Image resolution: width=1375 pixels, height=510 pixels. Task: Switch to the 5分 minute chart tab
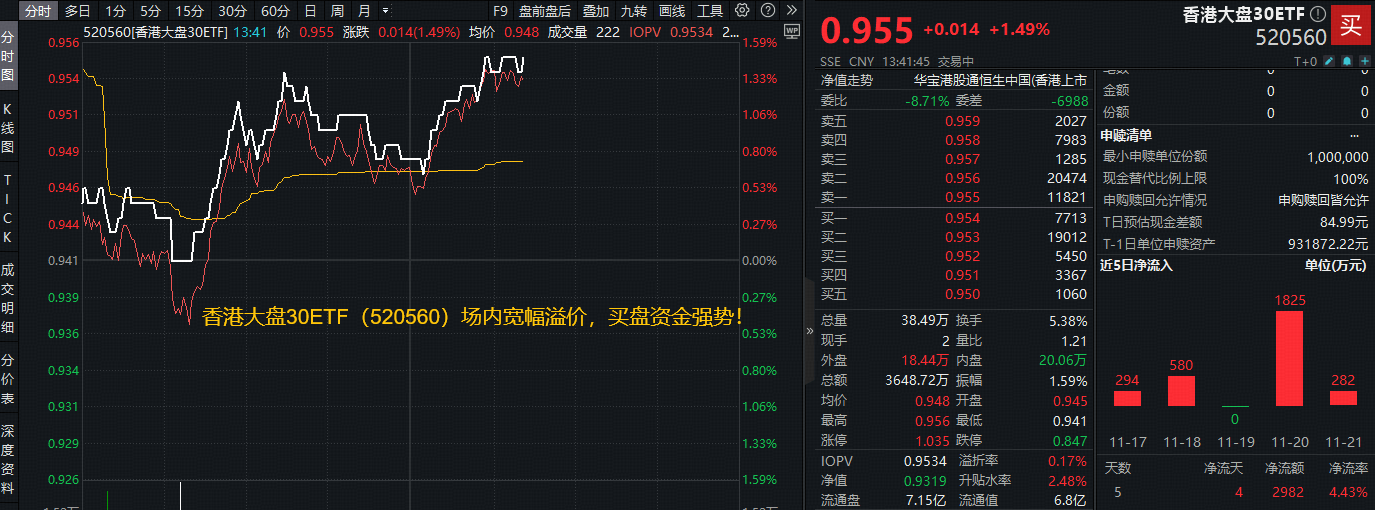click(x=150, y=11)
